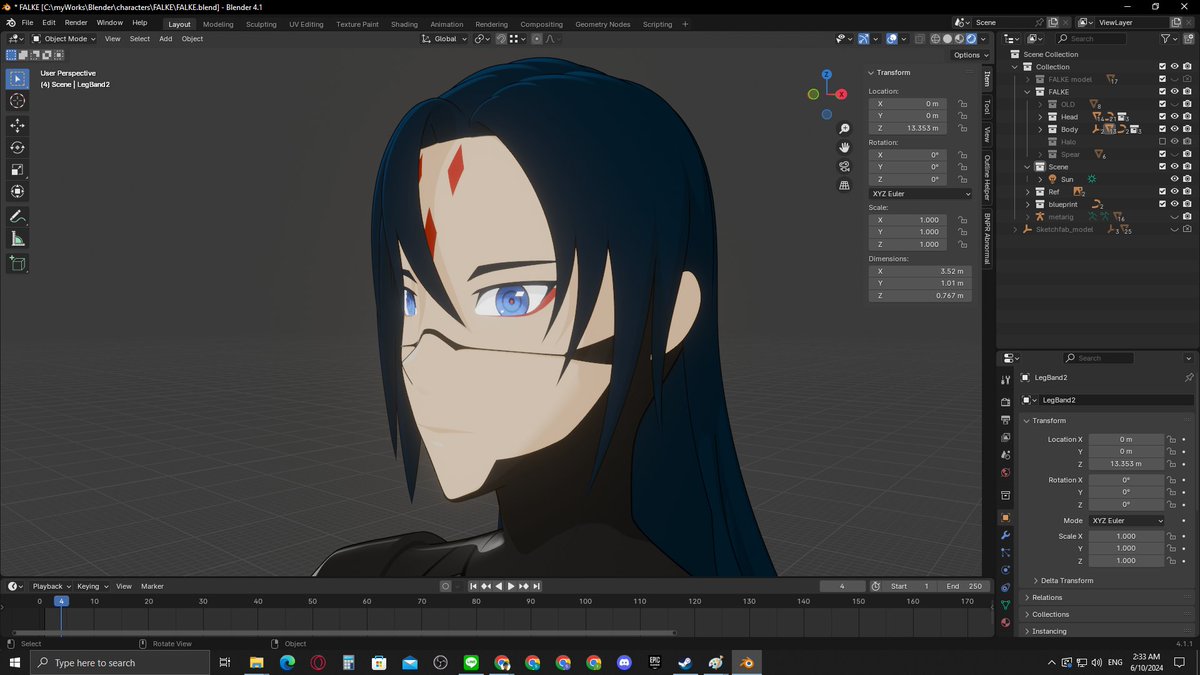Viewport: 1200px width, 675px height.
Task: Open the XYZ Euler rotation mode dropdown in sidebar
Action: [x=920, y=193]
